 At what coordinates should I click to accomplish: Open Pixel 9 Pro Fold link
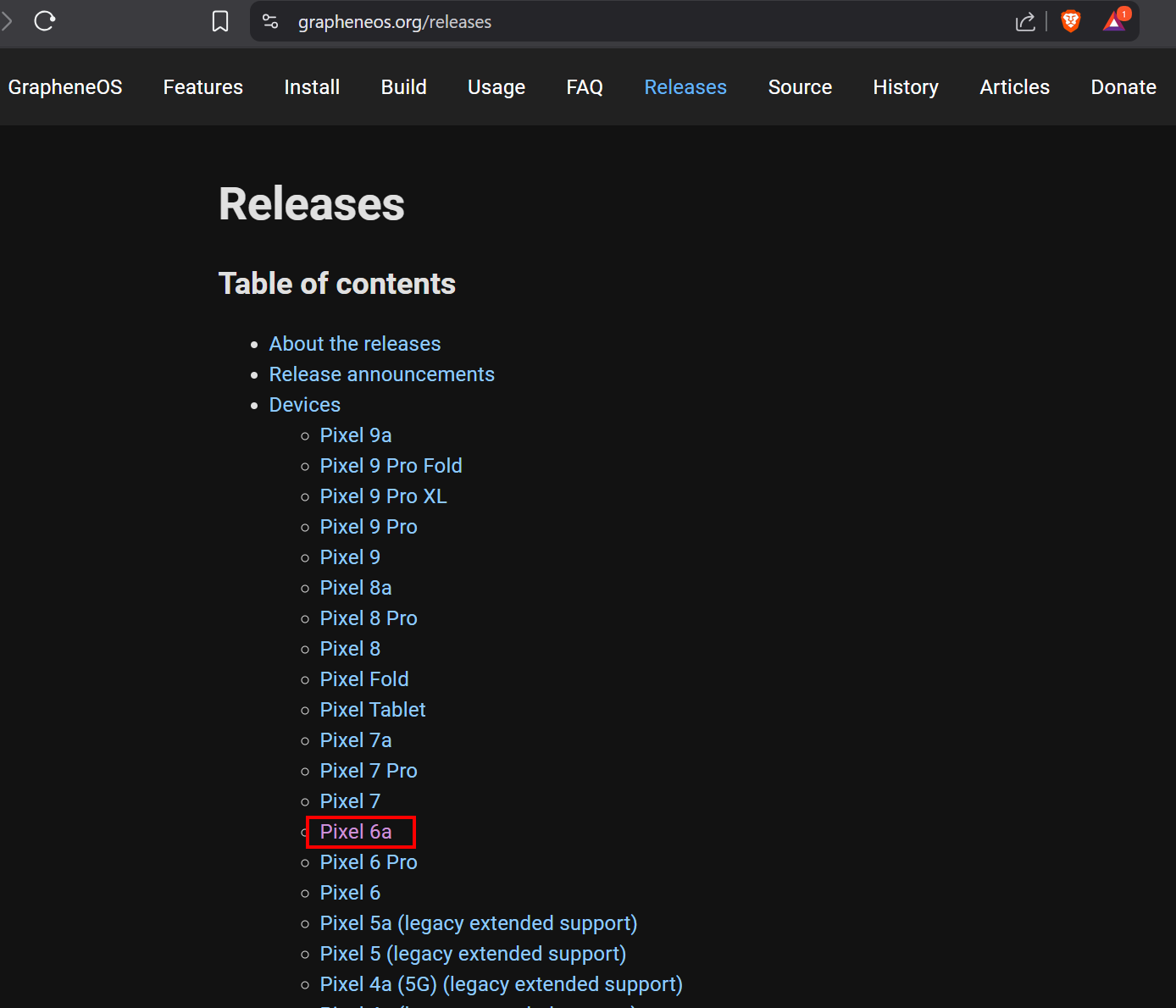[391, 466]
